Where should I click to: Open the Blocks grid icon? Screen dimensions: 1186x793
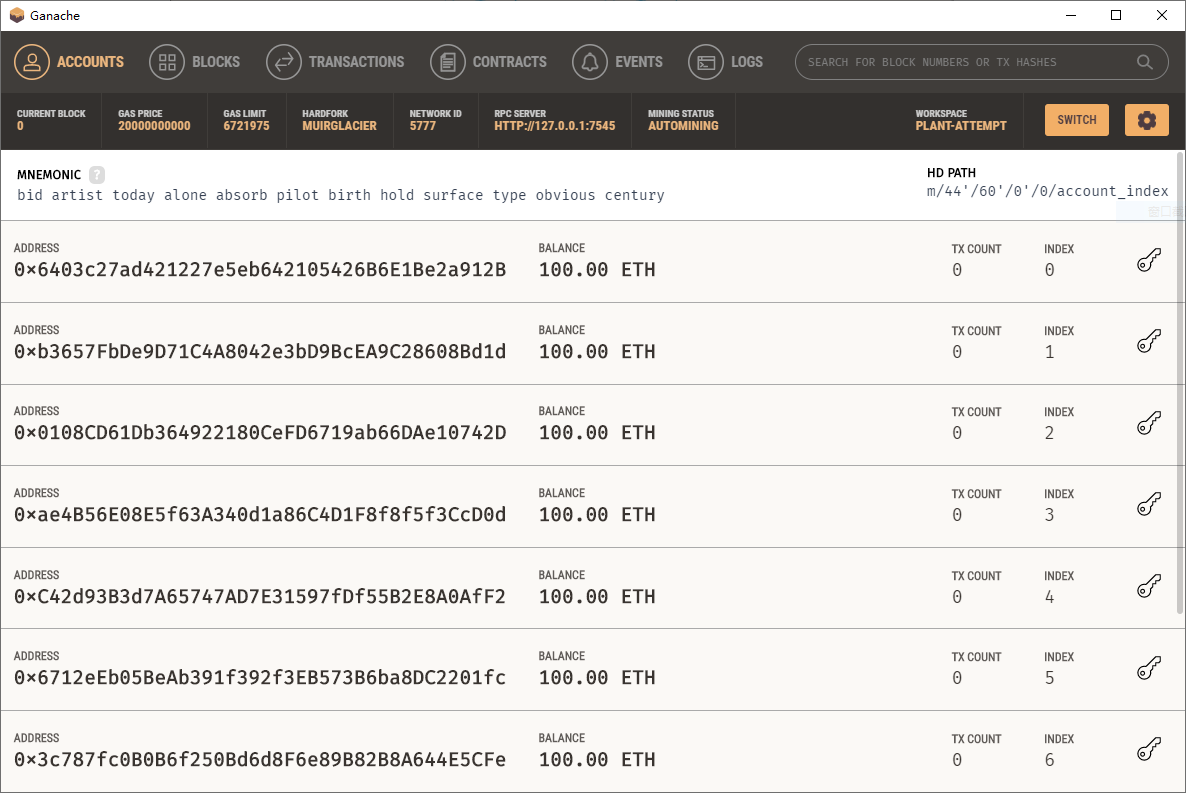tap(167, 62)
